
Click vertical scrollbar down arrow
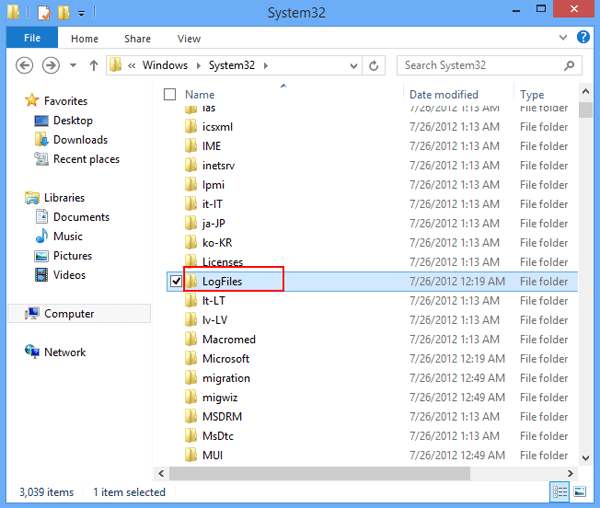pos(585,458)
